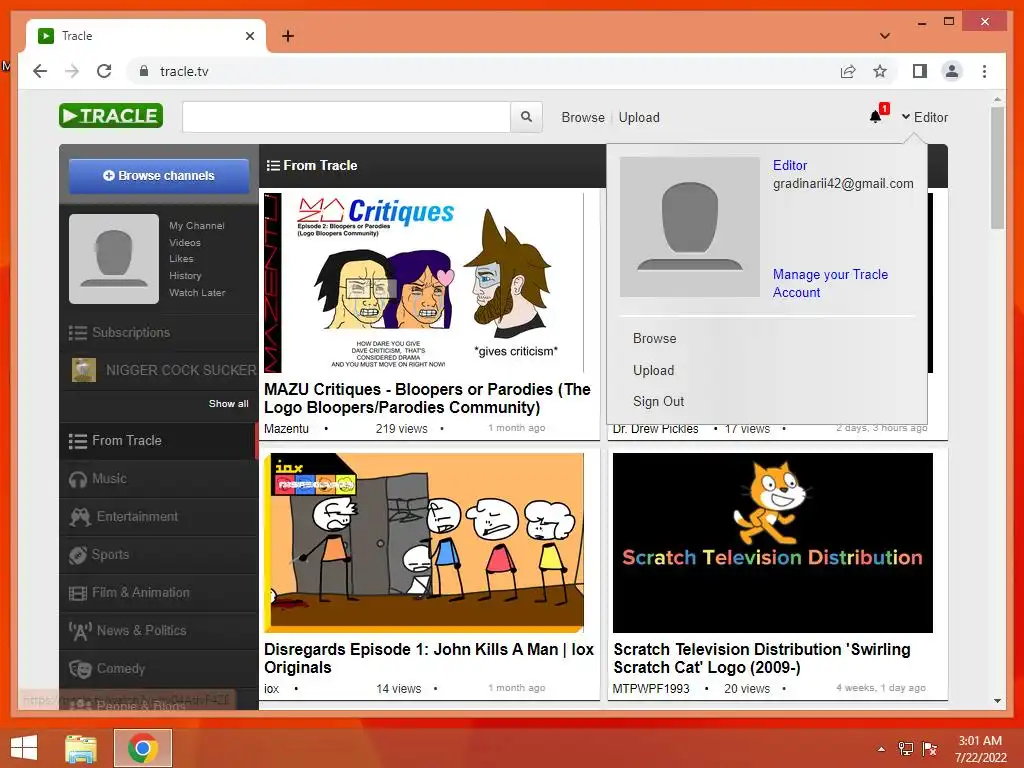Screen dimensions: 1024x768
Task: Open the History link in sidebar
Action: (185, 276)
